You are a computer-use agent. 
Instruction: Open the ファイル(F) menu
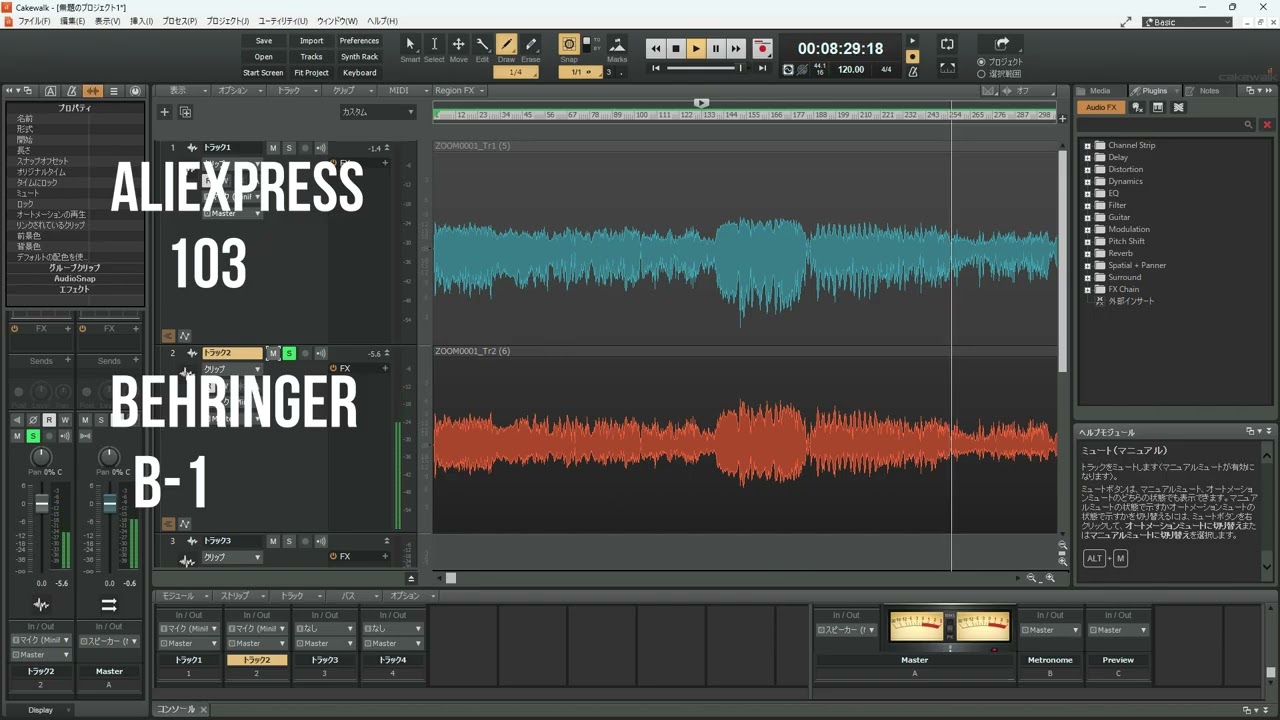[x=34, y=21]
